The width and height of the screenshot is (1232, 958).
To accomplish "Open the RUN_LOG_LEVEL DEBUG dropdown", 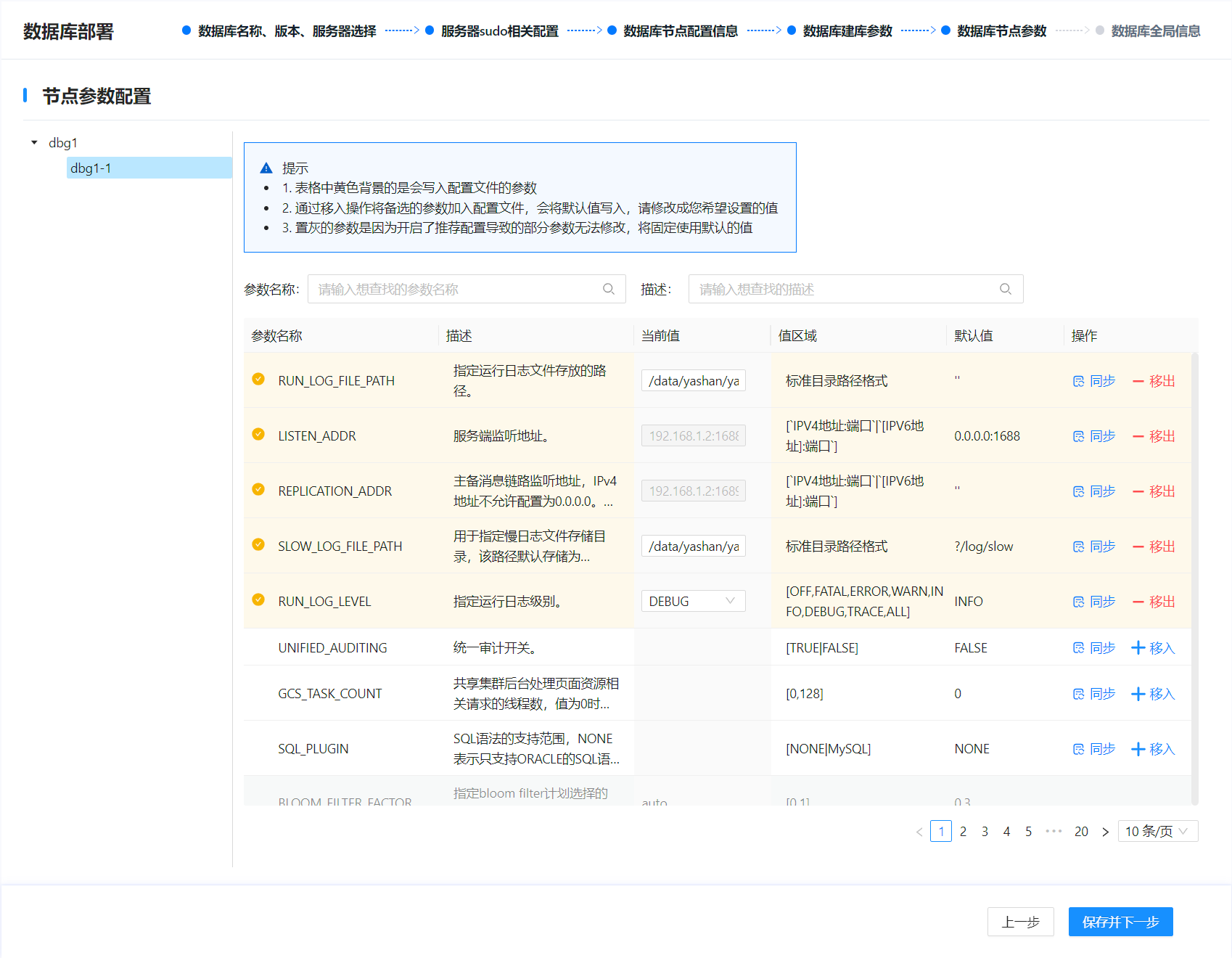I will (693, 601).
